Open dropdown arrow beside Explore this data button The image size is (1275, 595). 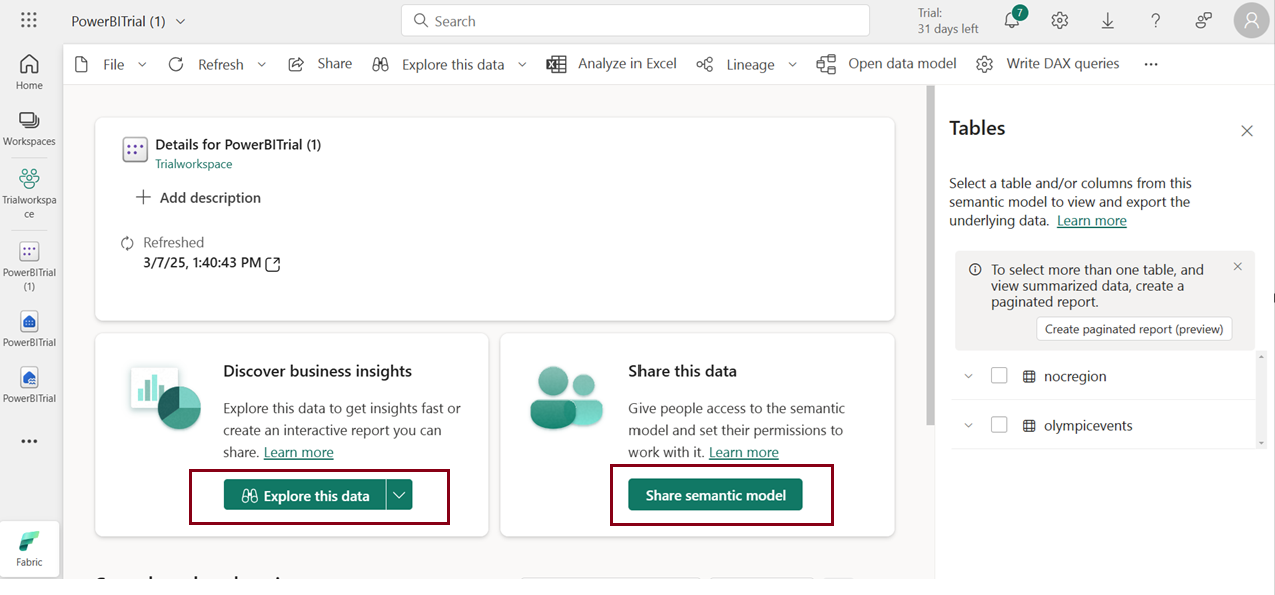[399, 495]
